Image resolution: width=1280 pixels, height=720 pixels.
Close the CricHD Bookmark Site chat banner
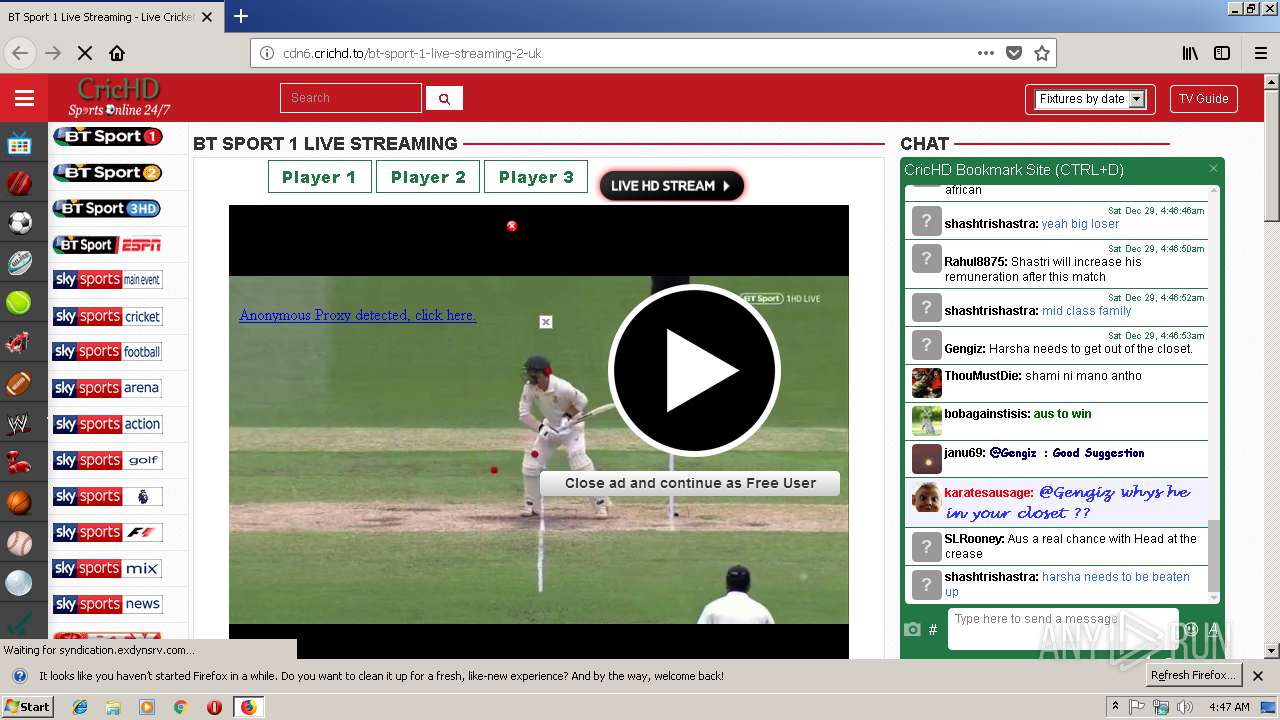[1213, 169]
